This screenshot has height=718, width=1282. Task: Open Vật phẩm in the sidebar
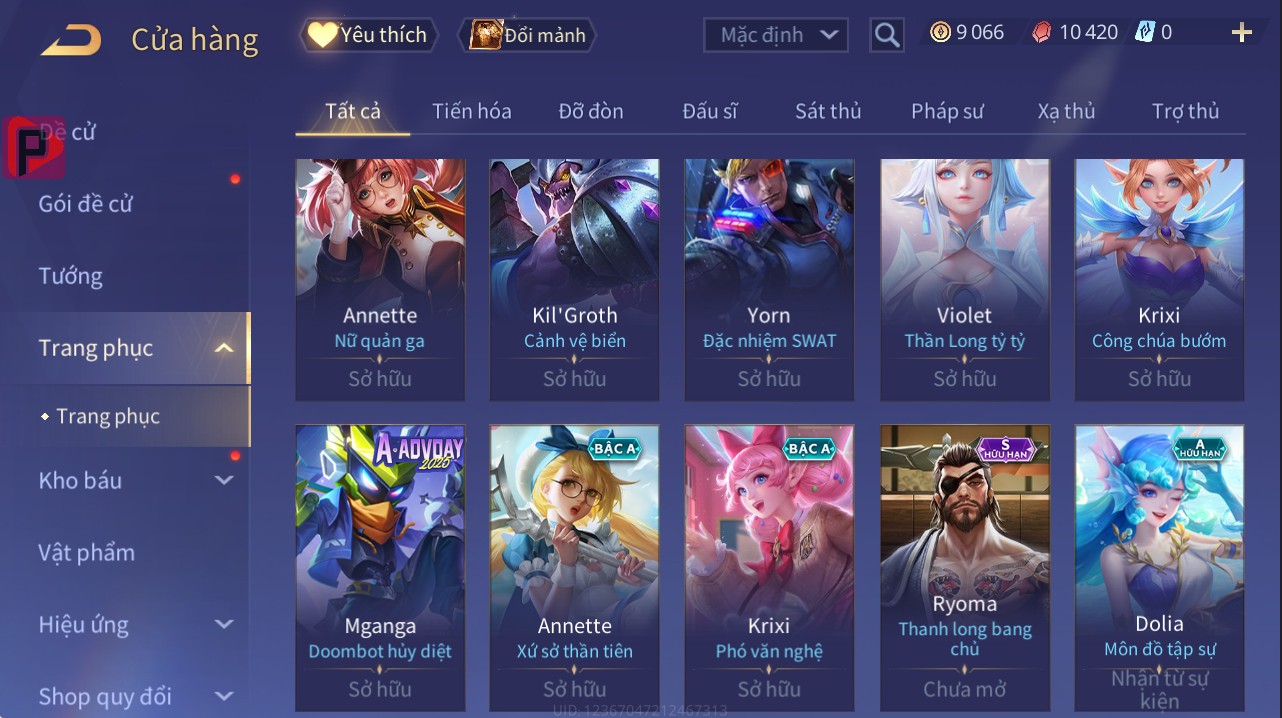click(x=87, y=552)
